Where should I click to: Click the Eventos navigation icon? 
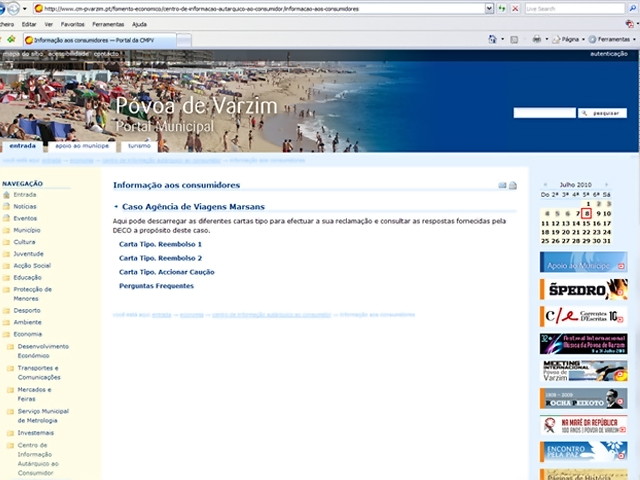[6, 218]
